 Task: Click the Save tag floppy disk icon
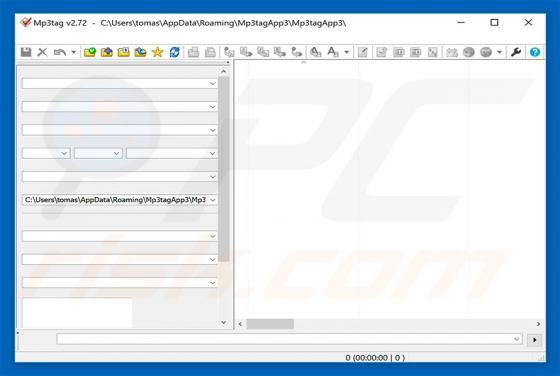click(x=26, y=52)
